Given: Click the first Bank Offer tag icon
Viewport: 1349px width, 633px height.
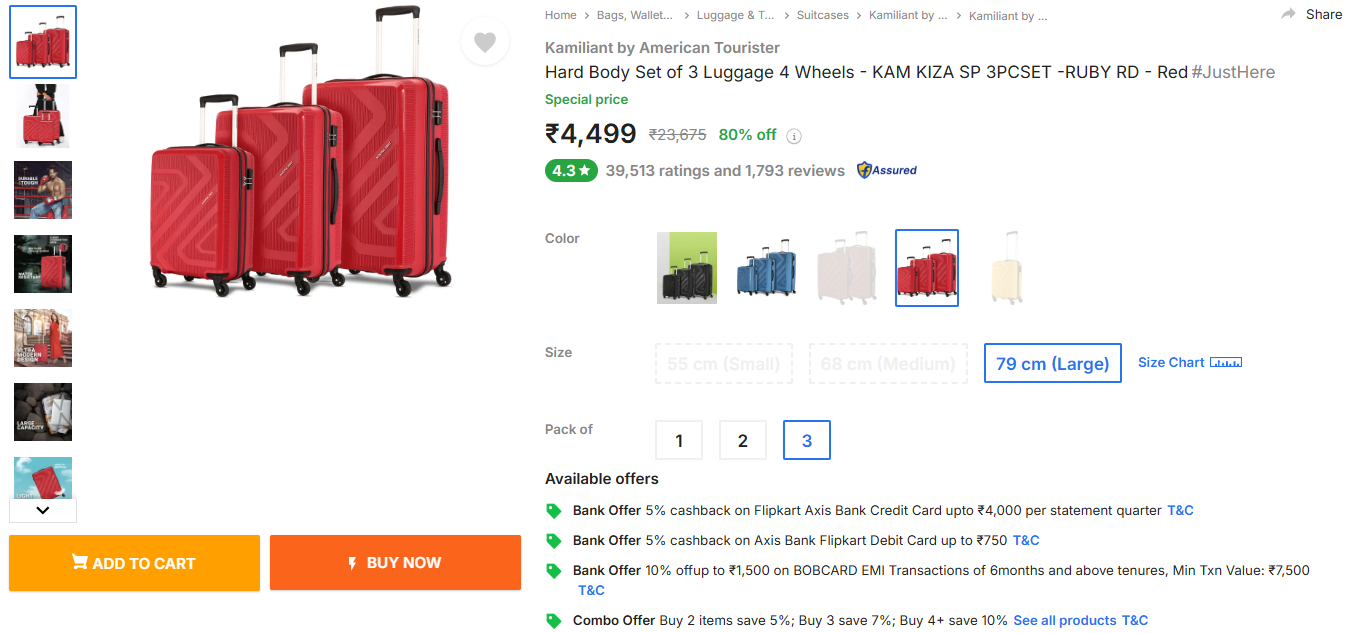Looking at the screenshot, I should [554, 511].
